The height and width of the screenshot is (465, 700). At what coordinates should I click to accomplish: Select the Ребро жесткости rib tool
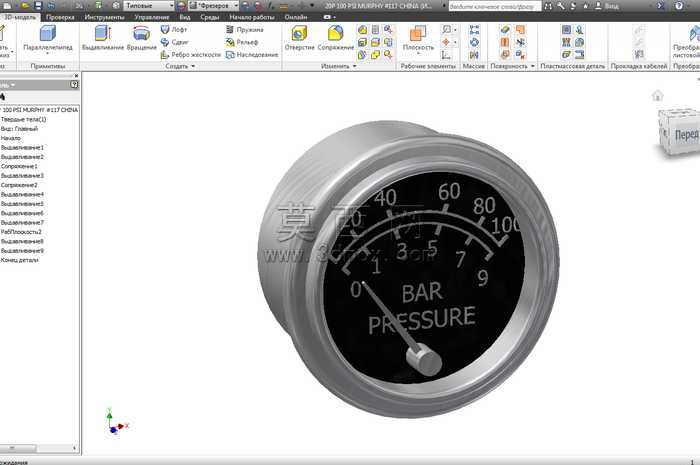(x=191, y=54)
